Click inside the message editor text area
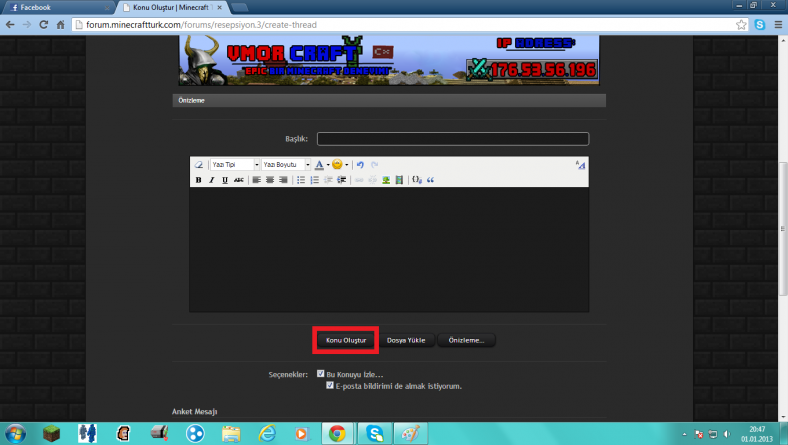The image size is (788, 445). 389,249
